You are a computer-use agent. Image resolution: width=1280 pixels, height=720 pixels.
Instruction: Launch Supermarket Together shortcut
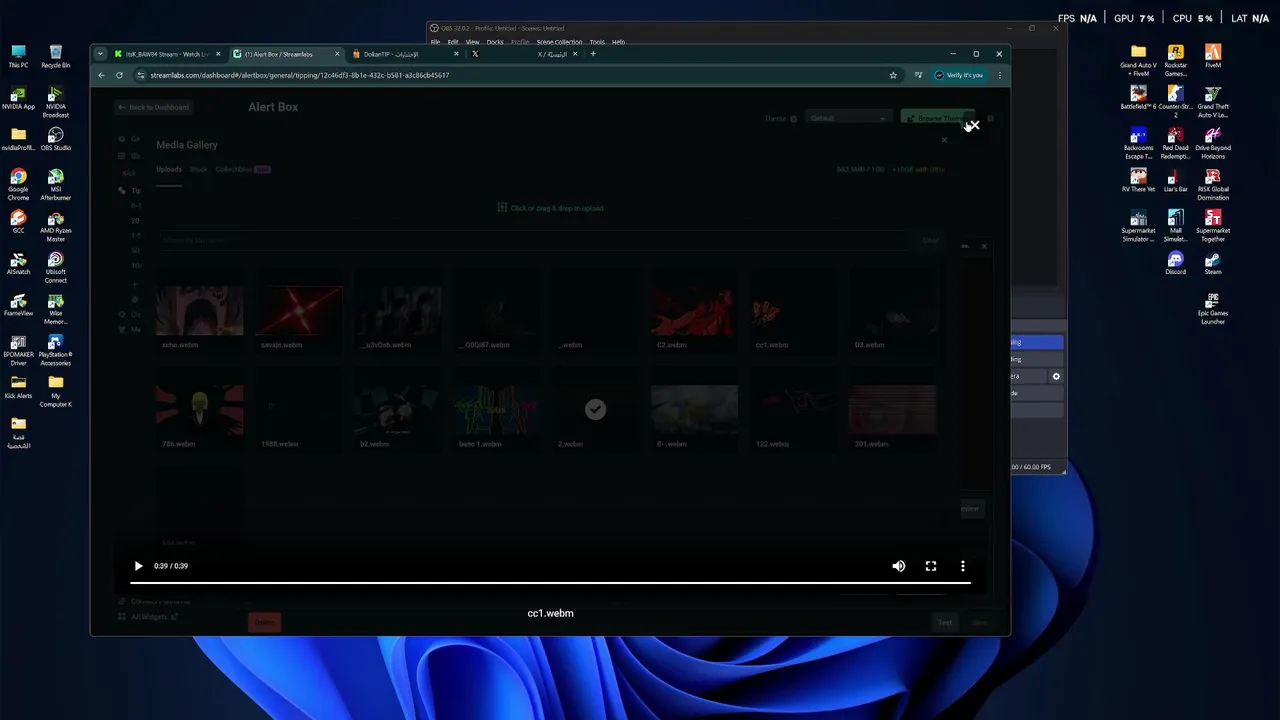click(1213, 226)
